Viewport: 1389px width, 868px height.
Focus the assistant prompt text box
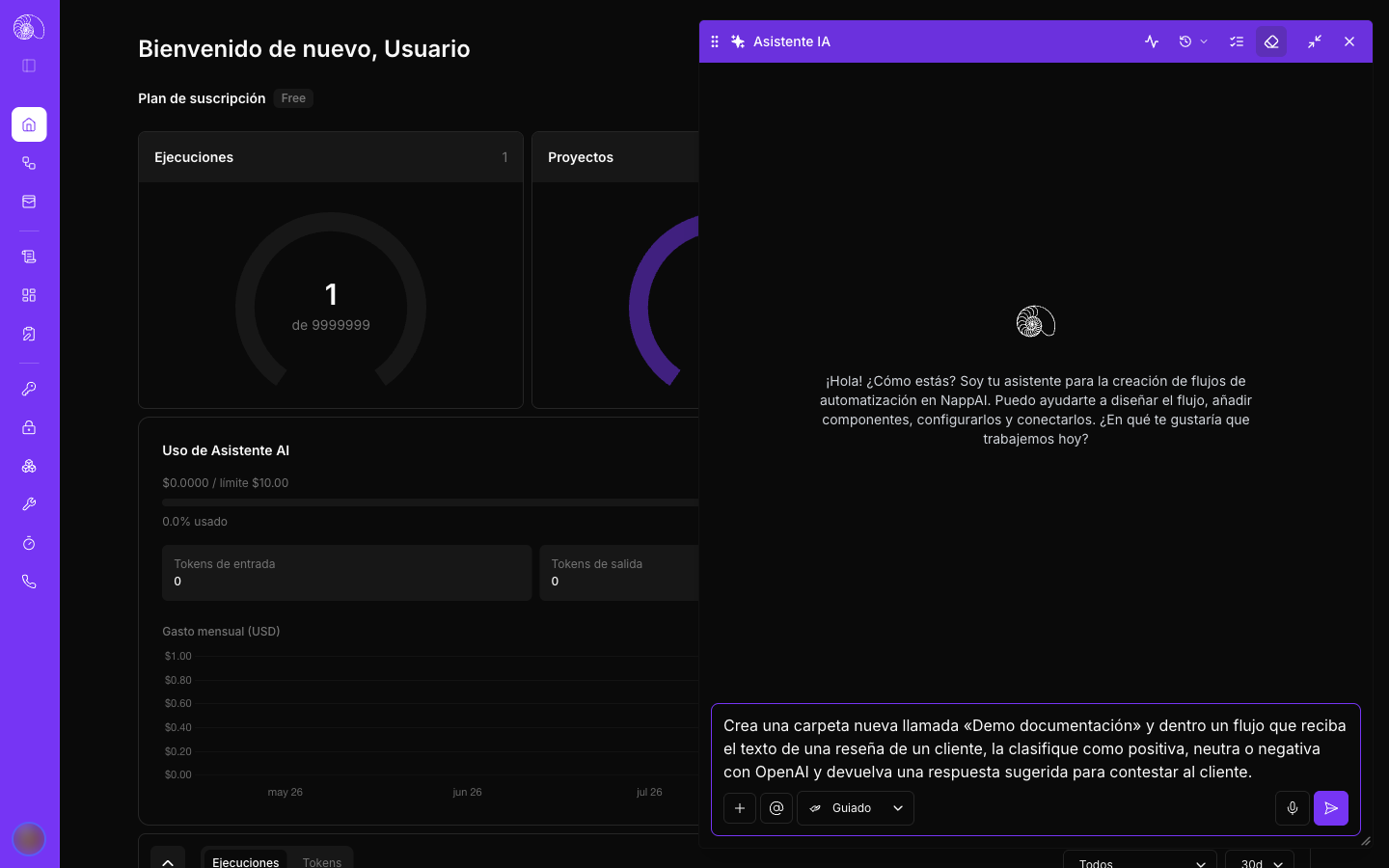[x=1036, y=748]
